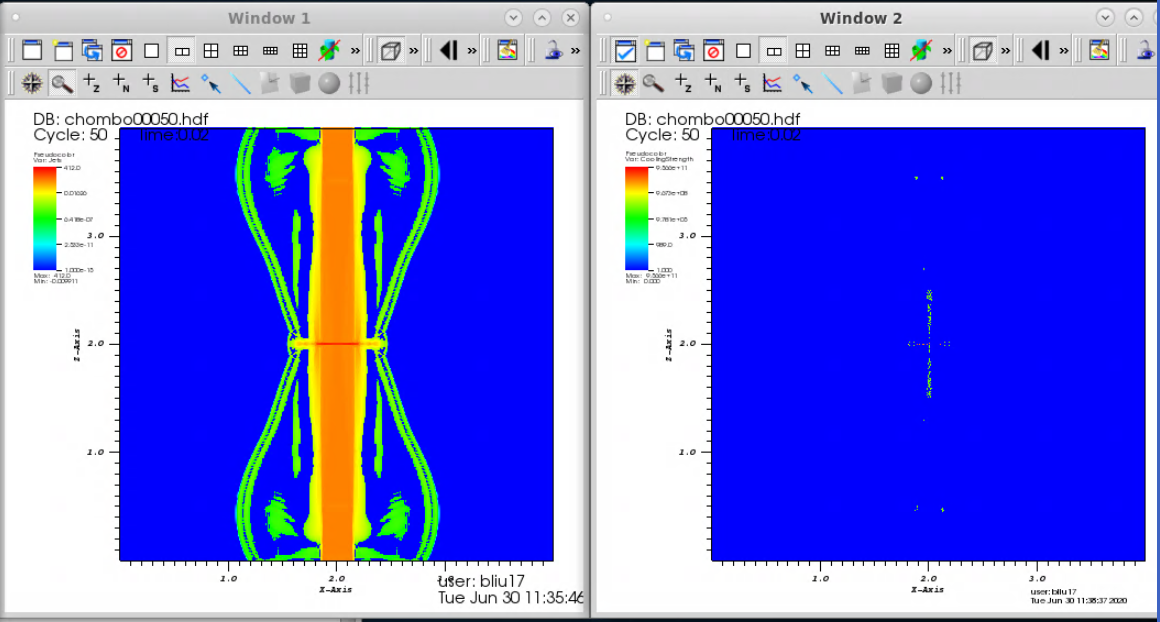
Task: Toggle bounding-box navigation cube in Window 2
Action: pyautogui.click(x=982, y=50)
